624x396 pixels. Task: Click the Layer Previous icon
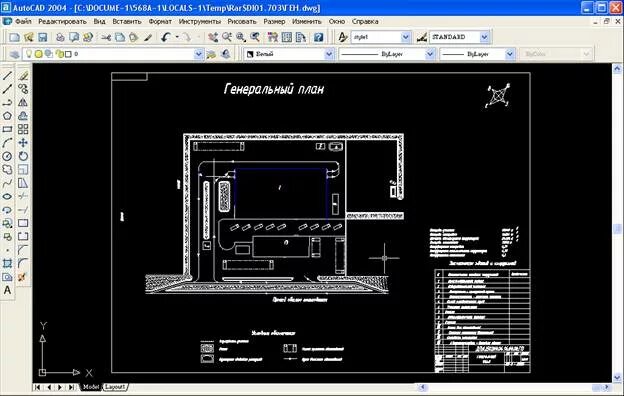pyautogui.click(x=226, y=54)
